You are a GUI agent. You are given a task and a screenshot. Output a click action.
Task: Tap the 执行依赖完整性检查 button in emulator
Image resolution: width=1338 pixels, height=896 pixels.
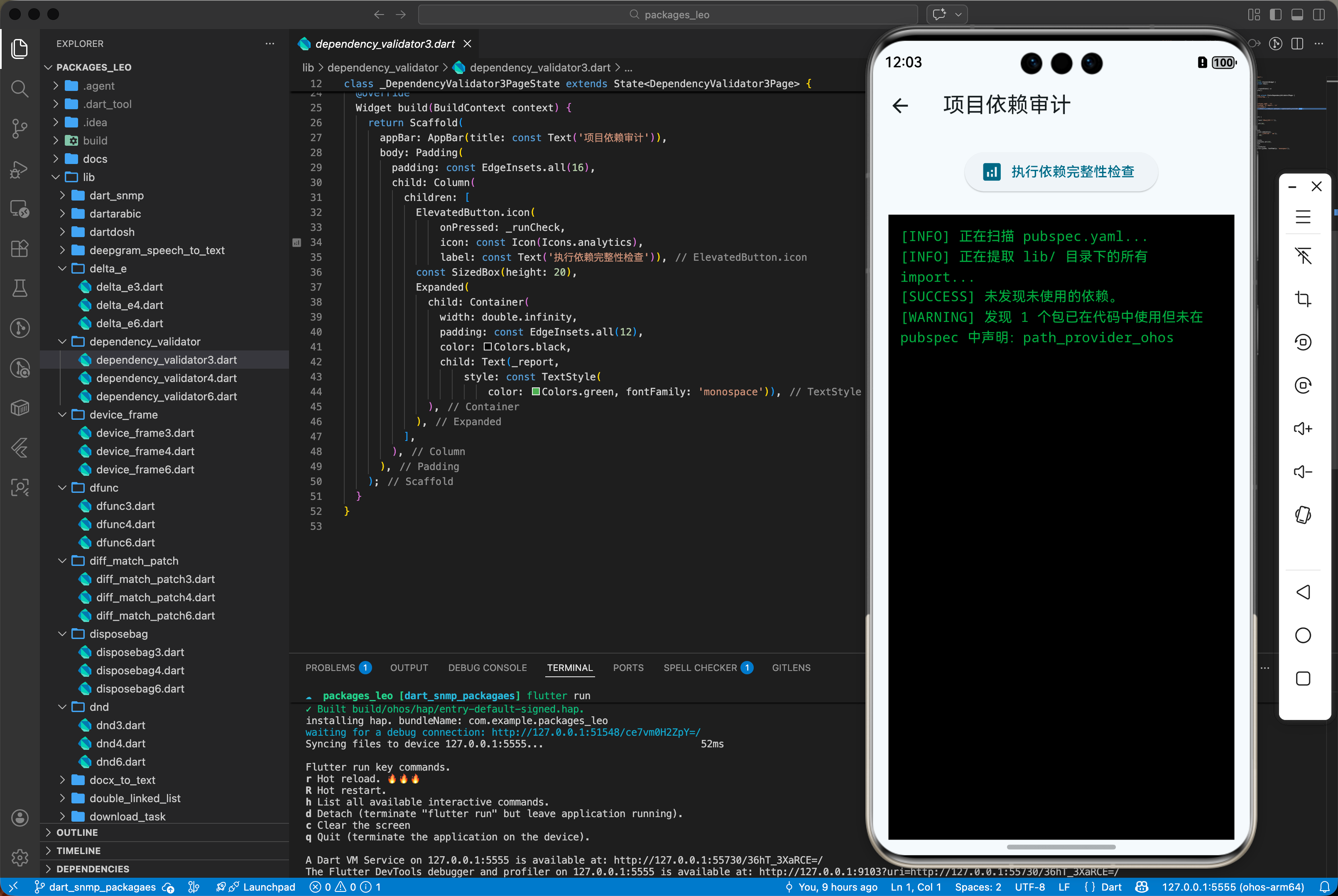1060,171
